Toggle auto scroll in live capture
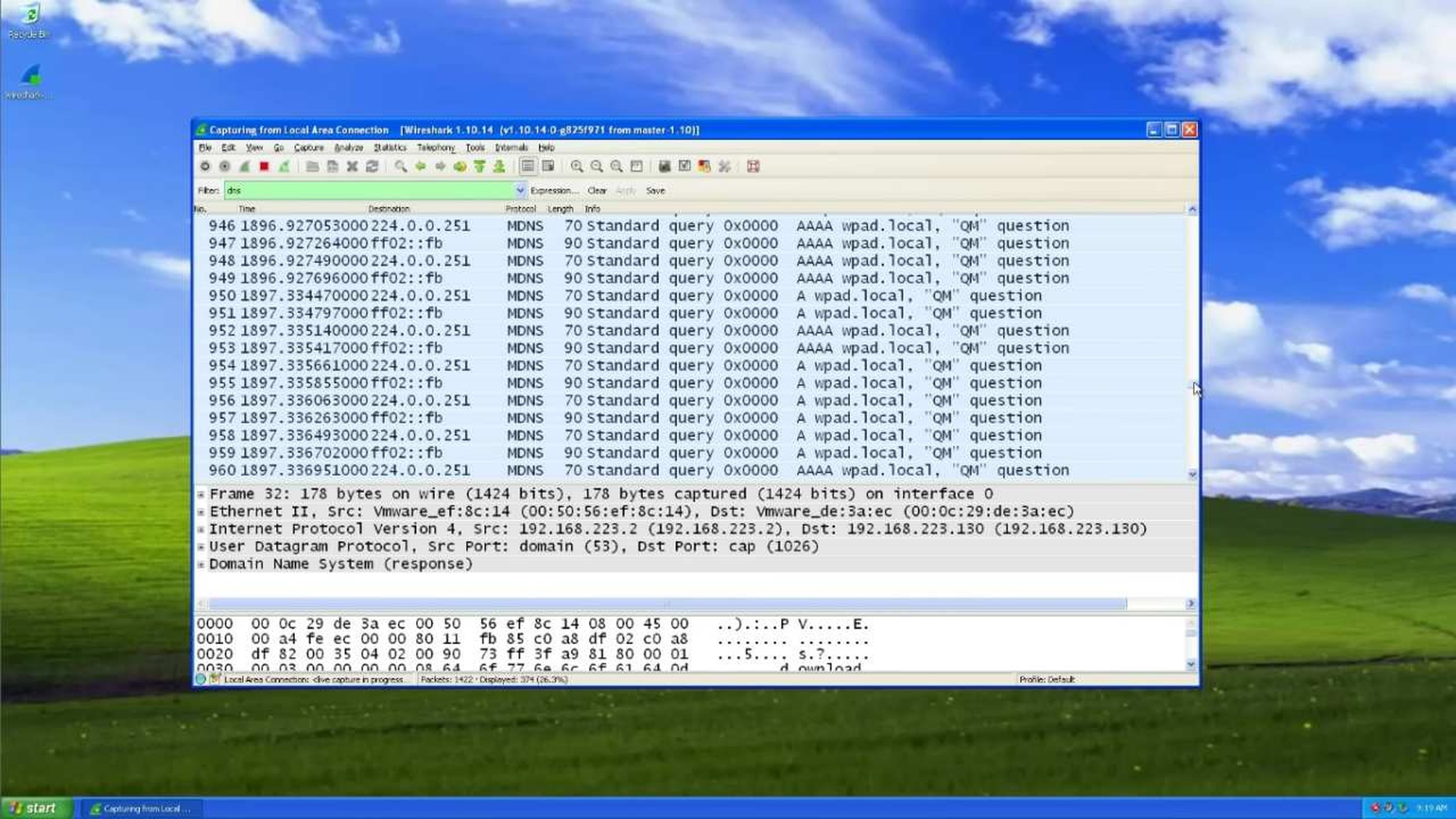The image size is (1456, 819). pyautogui.click(x=548, y=166)
